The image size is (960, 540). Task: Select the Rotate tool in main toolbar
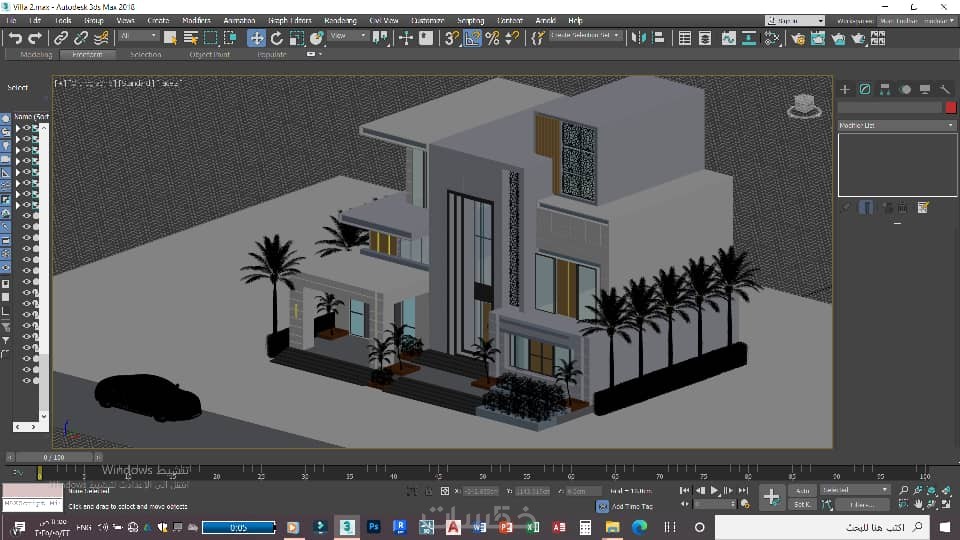tap(277, 38)
